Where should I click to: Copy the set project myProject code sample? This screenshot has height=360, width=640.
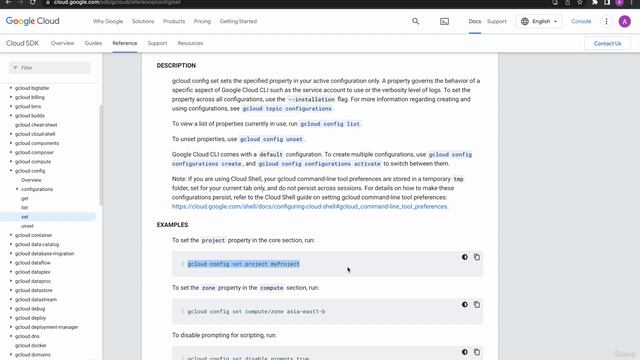[x=477, y=257]
